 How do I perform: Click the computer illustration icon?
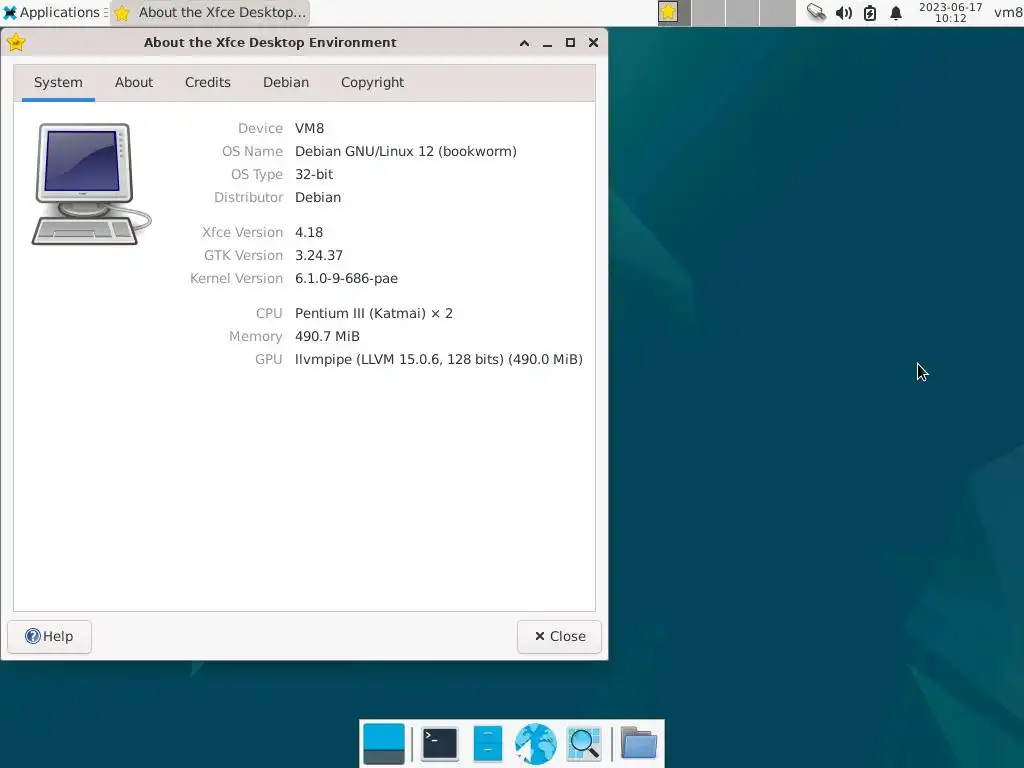click(x=91, y=184)
